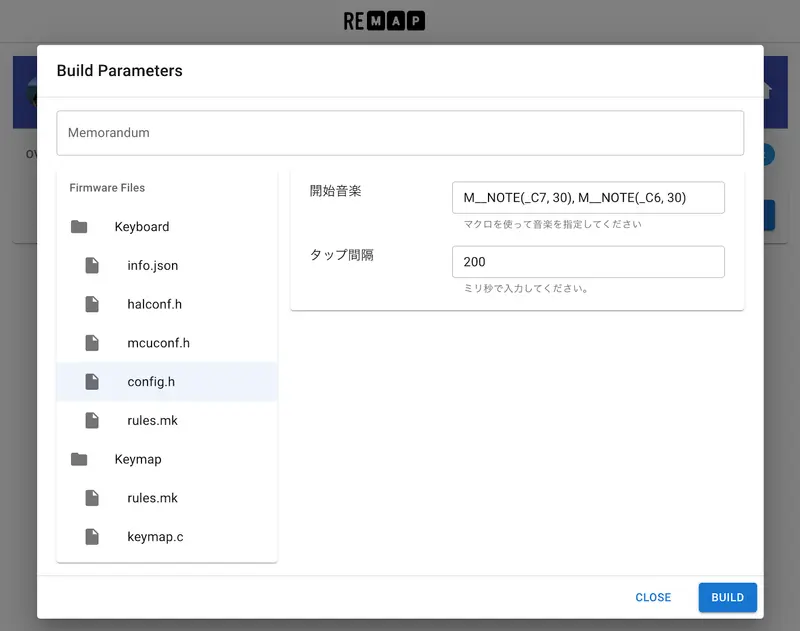Collapse the Keymap folder
The width and height of the screenshot is (800, 631).
[x=138, y=459]
